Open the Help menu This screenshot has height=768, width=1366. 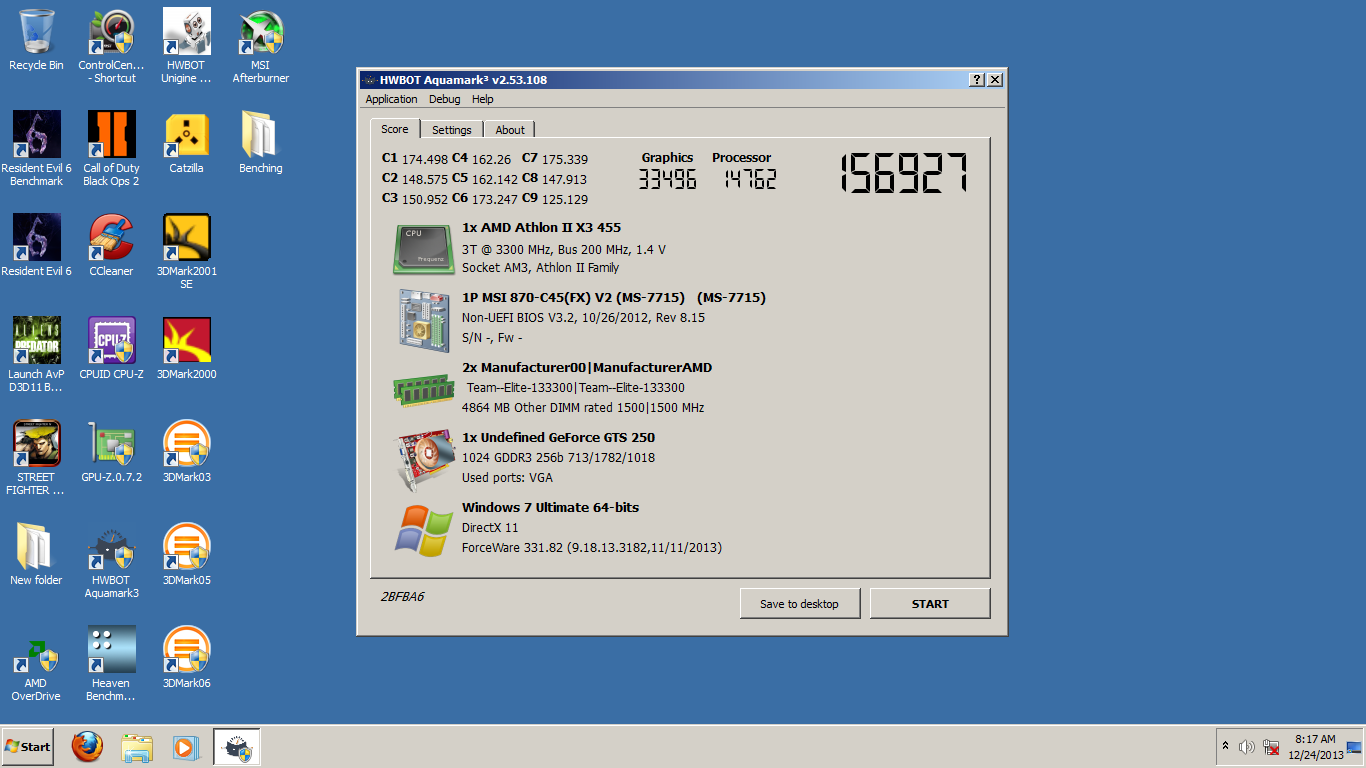tap(483, 99)
